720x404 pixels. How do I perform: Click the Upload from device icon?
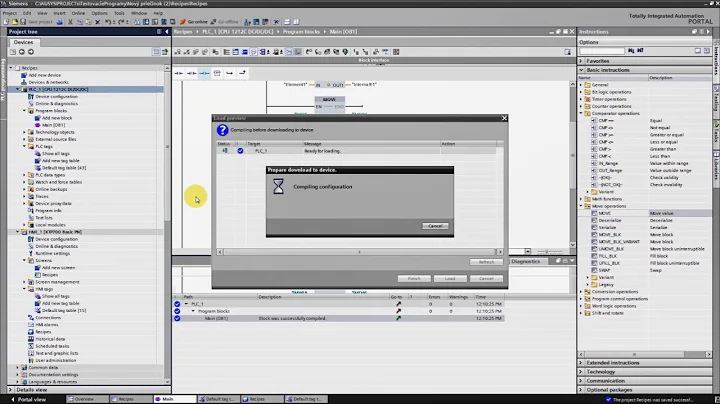pyautogui.click(x=155, y=22)
